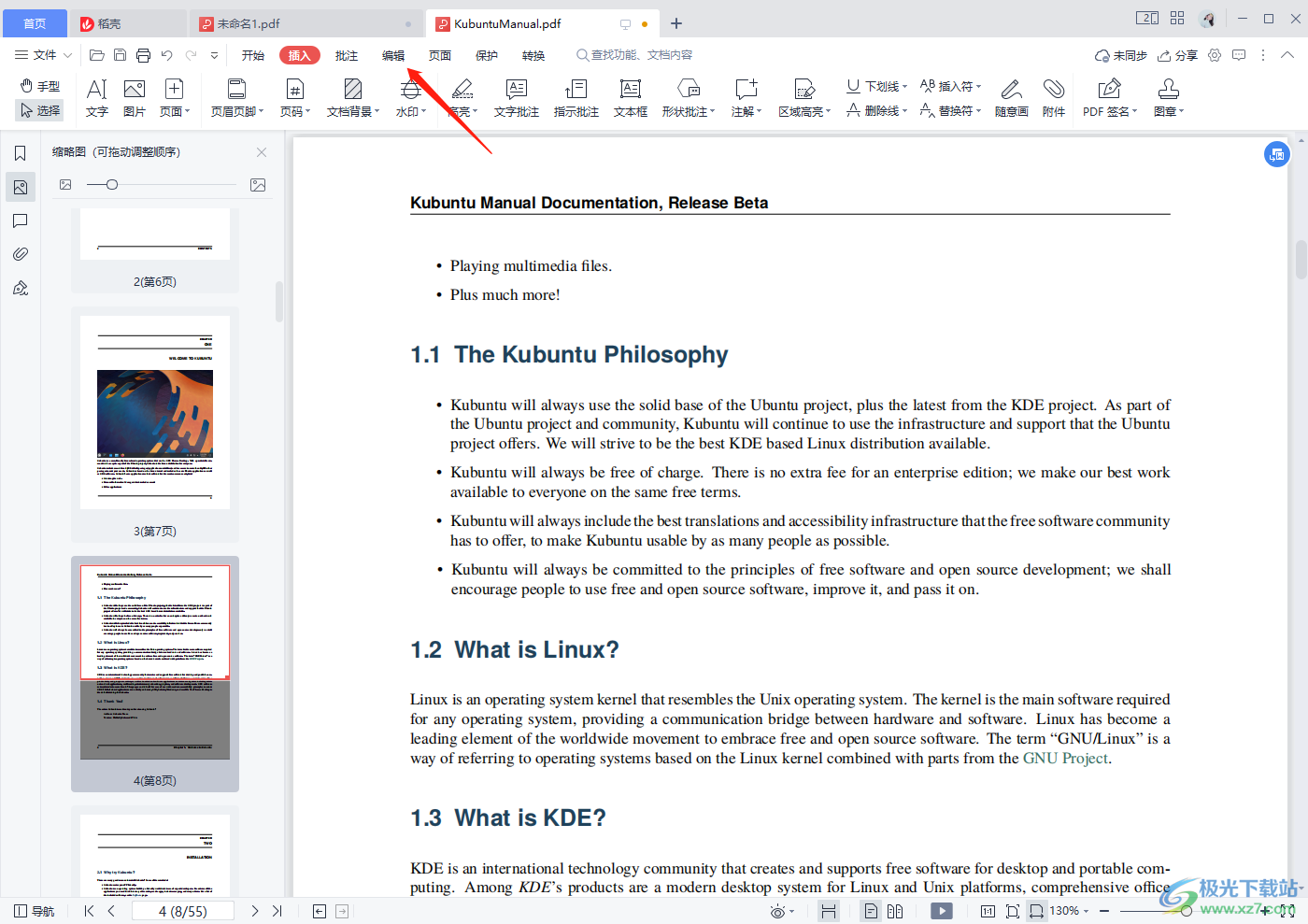Image resolution: width=1308 pixels, height=924 pixels.
Task: Open the bookmark panel in sidebar
Action: click(21, 153)
